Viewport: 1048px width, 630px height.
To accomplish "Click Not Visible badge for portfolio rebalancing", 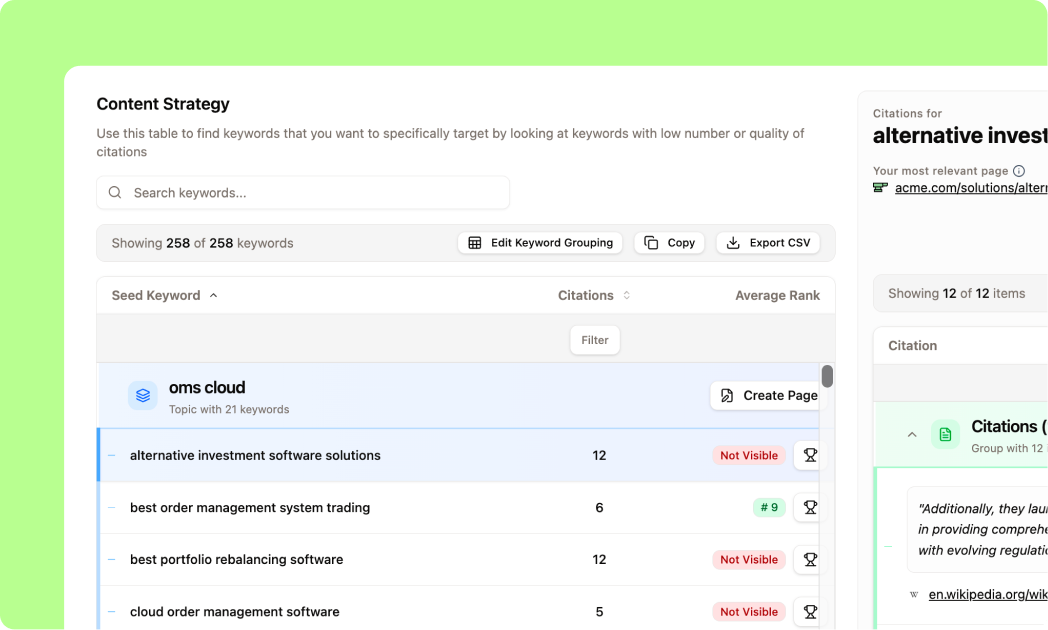I will click(x=749, y=559).
